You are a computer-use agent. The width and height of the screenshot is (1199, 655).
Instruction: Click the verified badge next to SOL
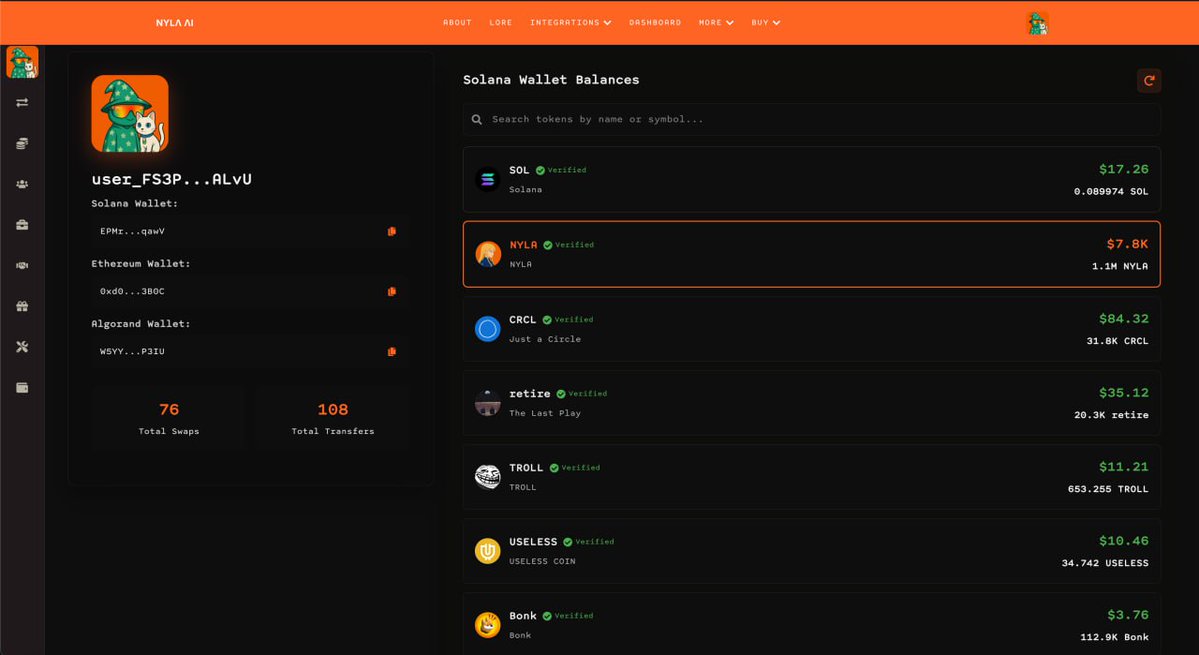(x=561, y=170)
